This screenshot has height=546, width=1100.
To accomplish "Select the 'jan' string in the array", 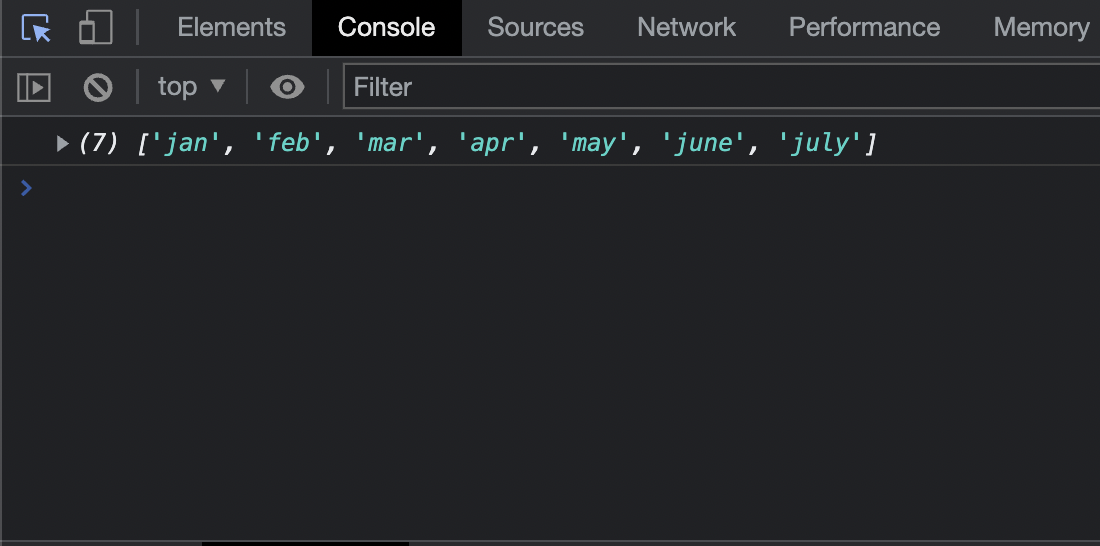I will tap(186, 143).
